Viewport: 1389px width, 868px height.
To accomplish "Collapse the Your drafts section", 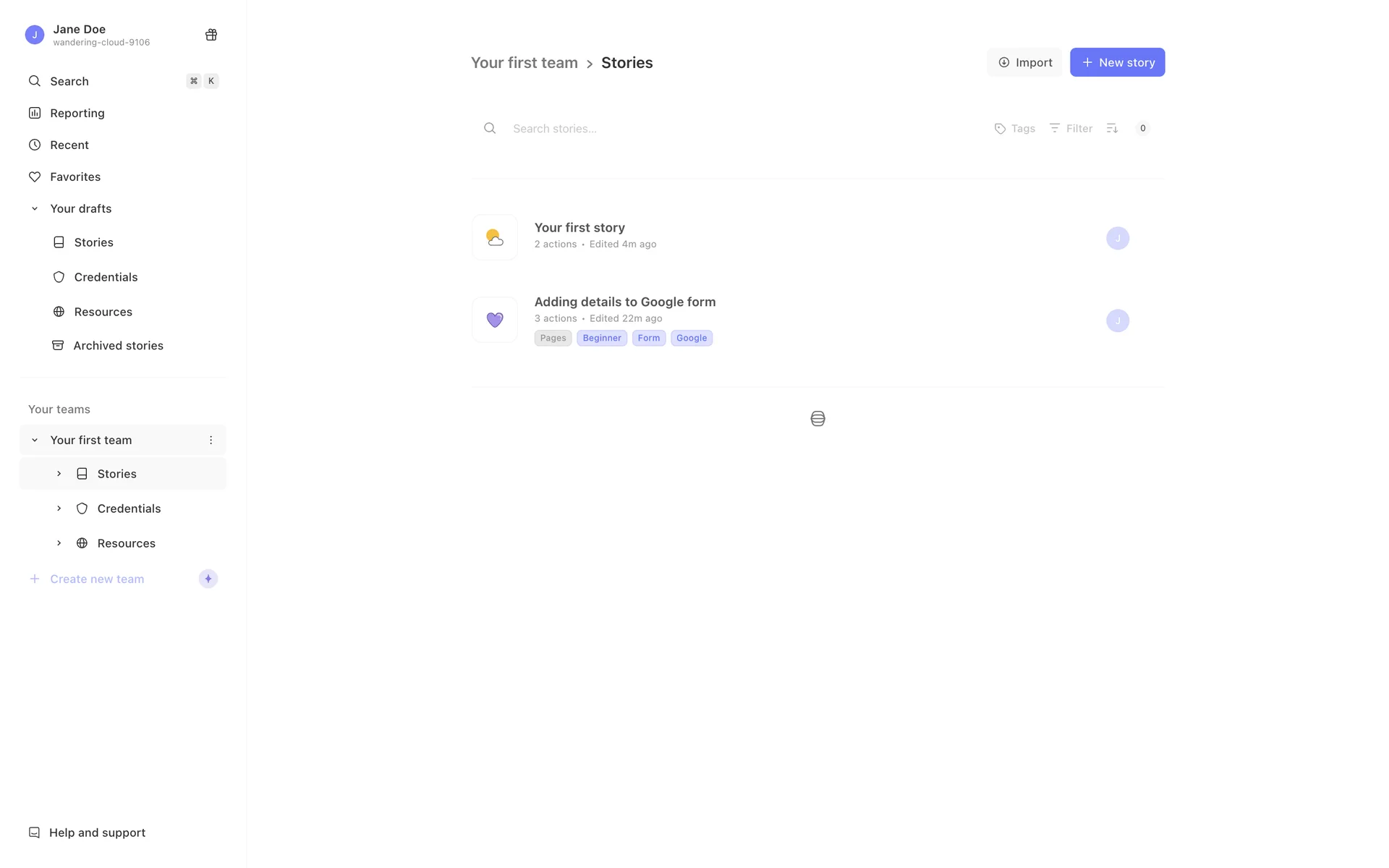I will coord(34,208).
